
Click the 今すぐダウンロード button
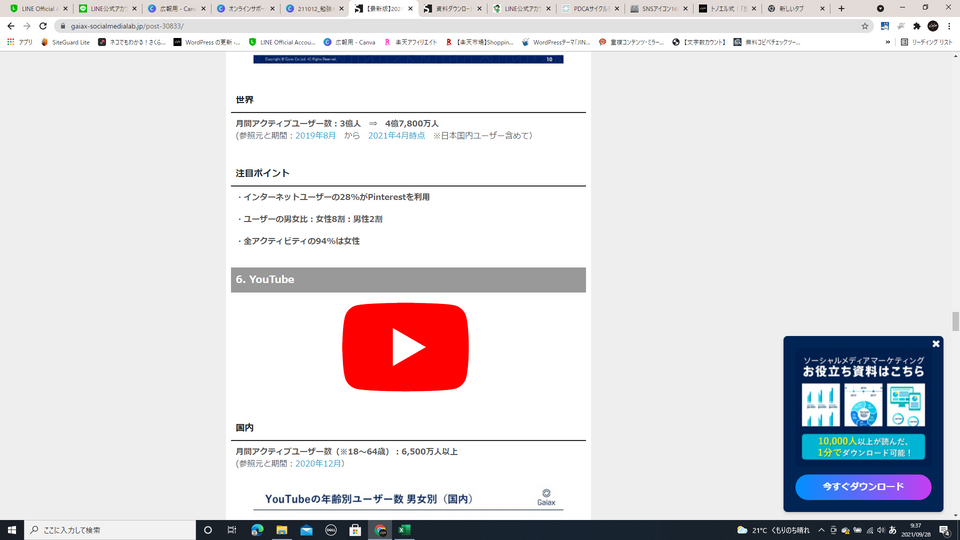pos(863,487)
